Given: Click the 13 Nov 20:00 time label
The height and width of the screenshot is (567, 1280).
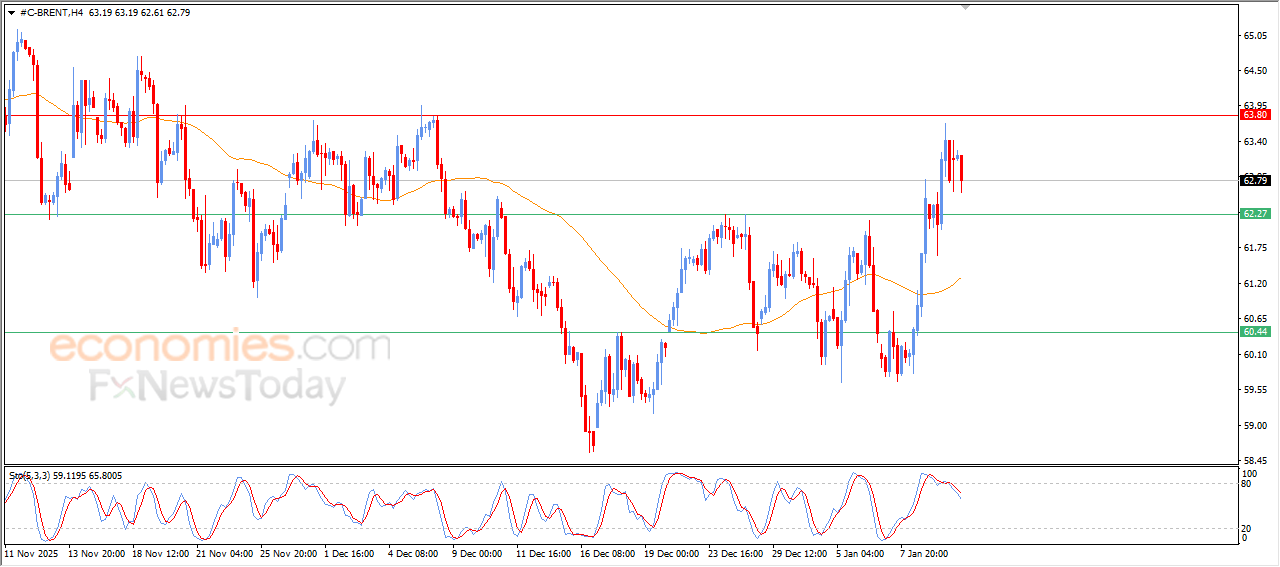Looking at the screenshot, I should pyautogui.click(x=98, y=552).
